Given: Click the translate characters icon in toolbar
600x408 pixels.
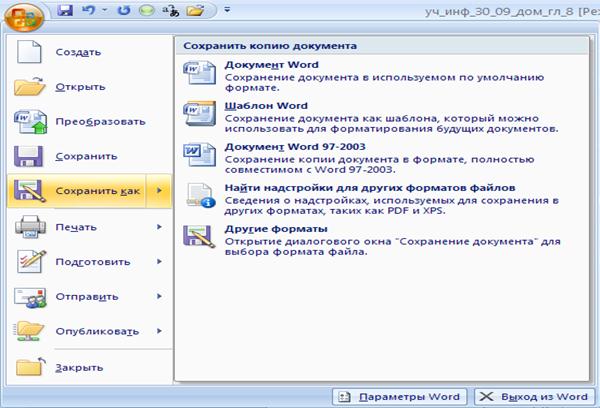Looking at the screenshot, I should tap(171, 10).
